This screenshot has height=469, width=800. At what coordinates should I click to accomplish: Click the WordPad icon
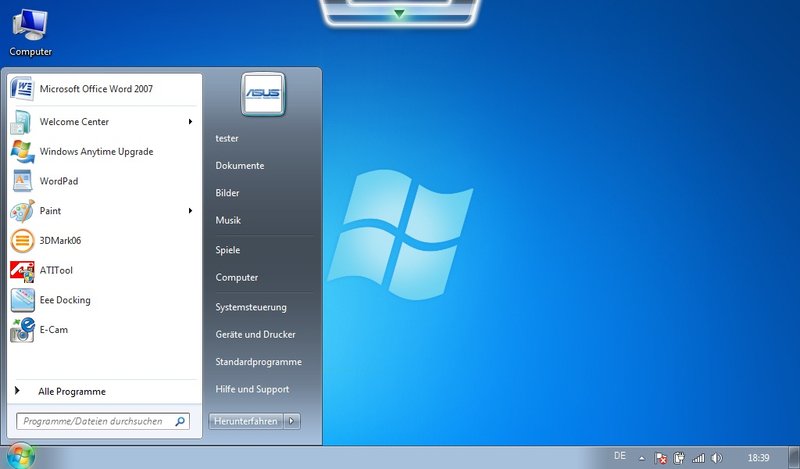point(22,181)
